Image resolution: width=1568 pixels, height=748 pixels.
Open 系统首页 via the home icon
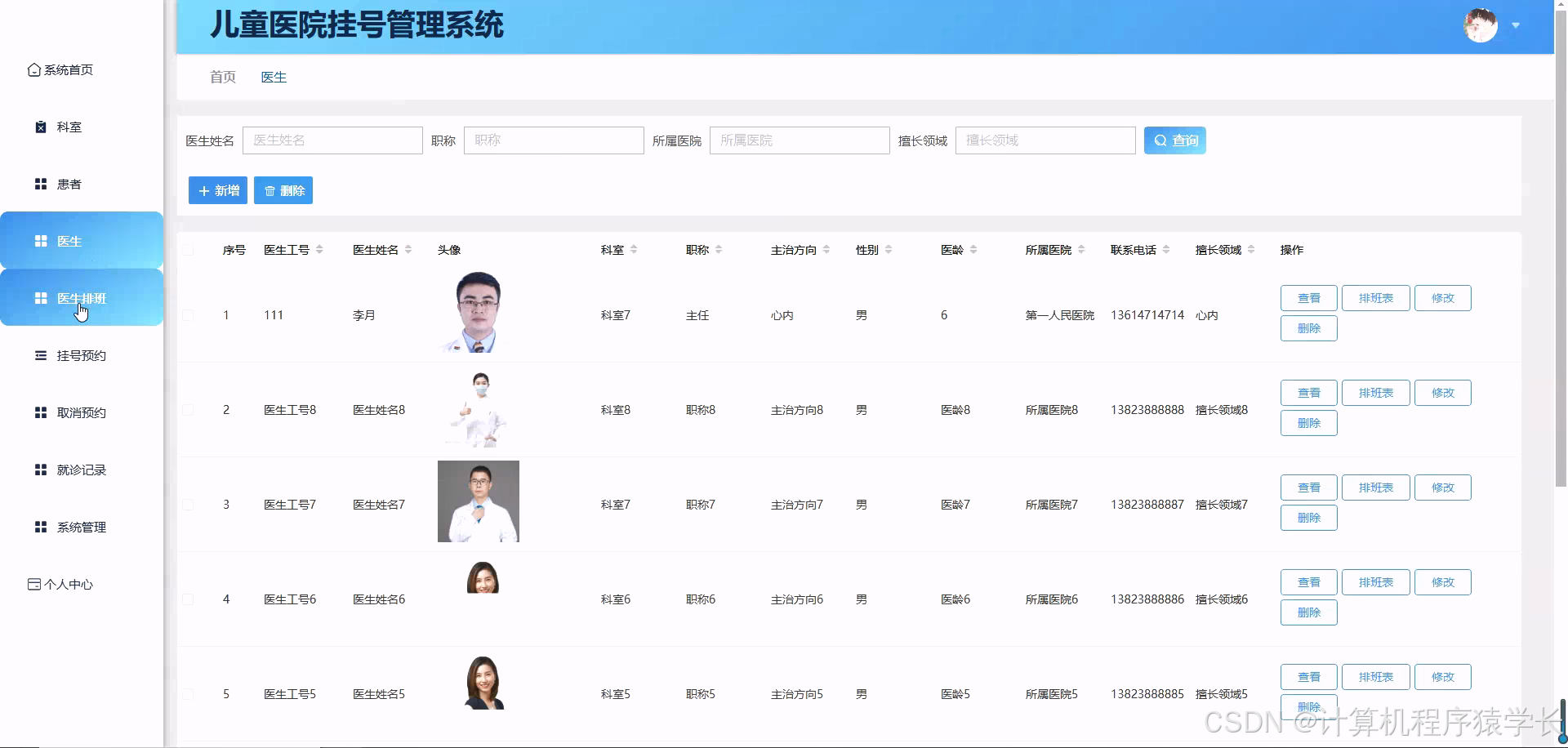[x=33, y=69]
